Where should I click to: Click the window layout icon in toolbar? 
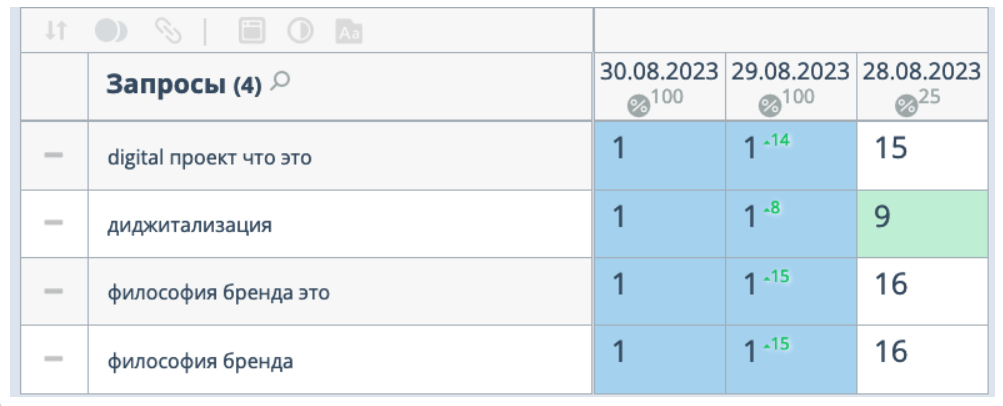(x=252, y=31)
